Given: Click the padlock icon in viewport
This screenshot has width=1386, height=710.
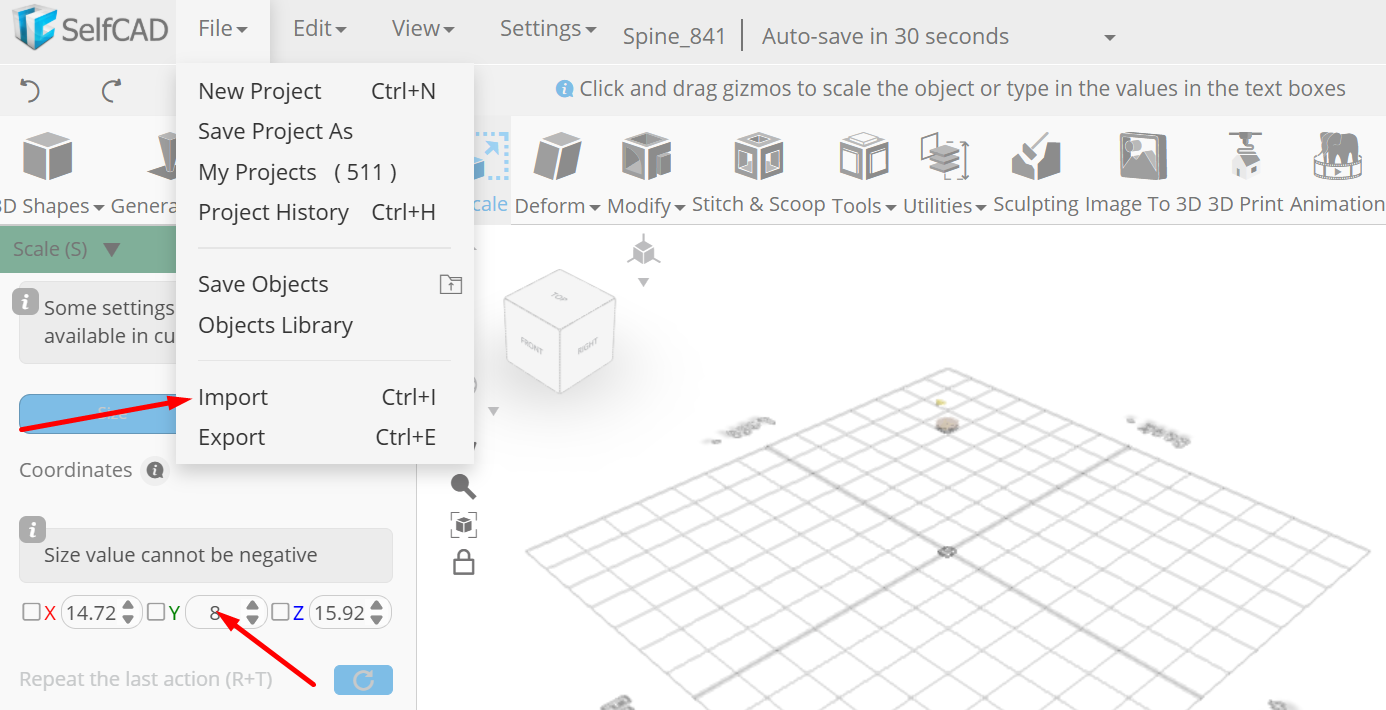Looking at the screenshot, I should point(463,563).
